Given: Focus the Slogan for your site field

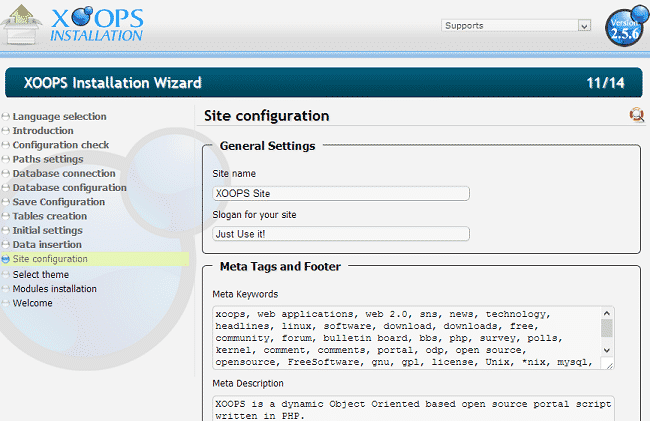Looking at the screenshot, I should coord(340,234).
